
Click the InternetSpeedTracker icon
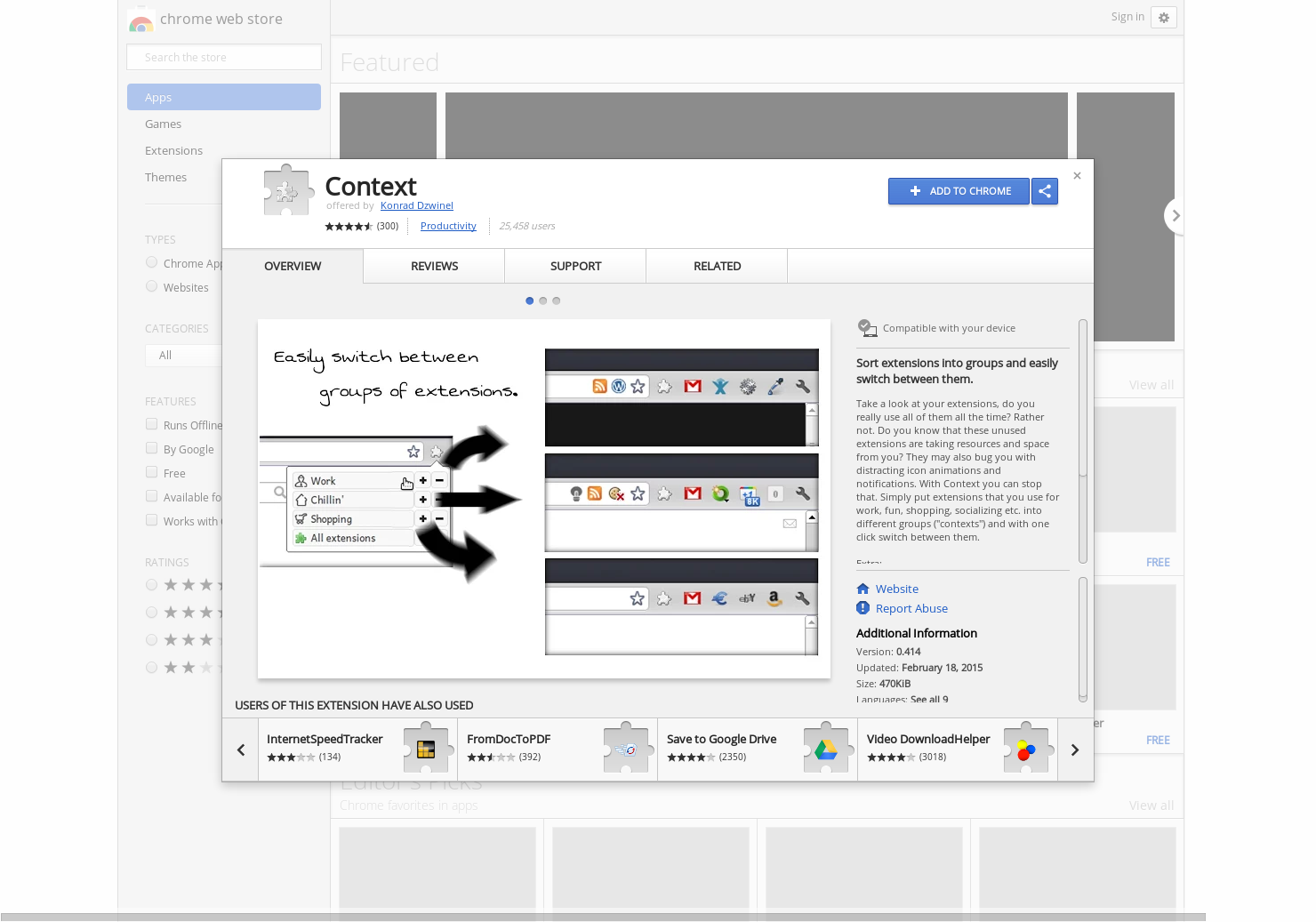(425, 750)
